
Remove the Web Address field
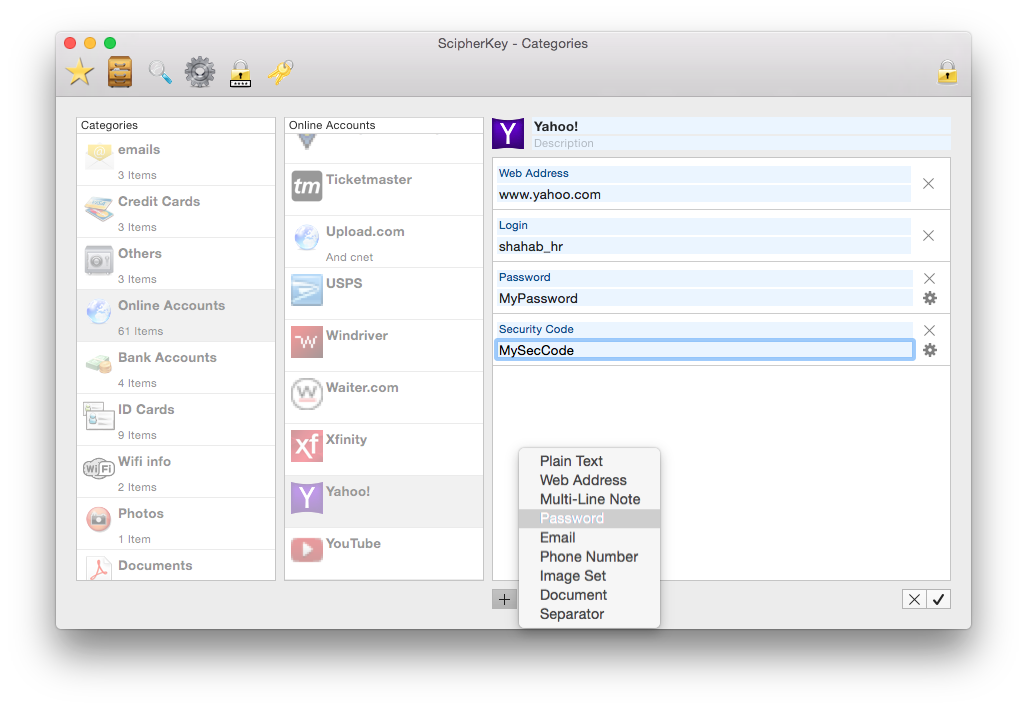click(928, 184)
